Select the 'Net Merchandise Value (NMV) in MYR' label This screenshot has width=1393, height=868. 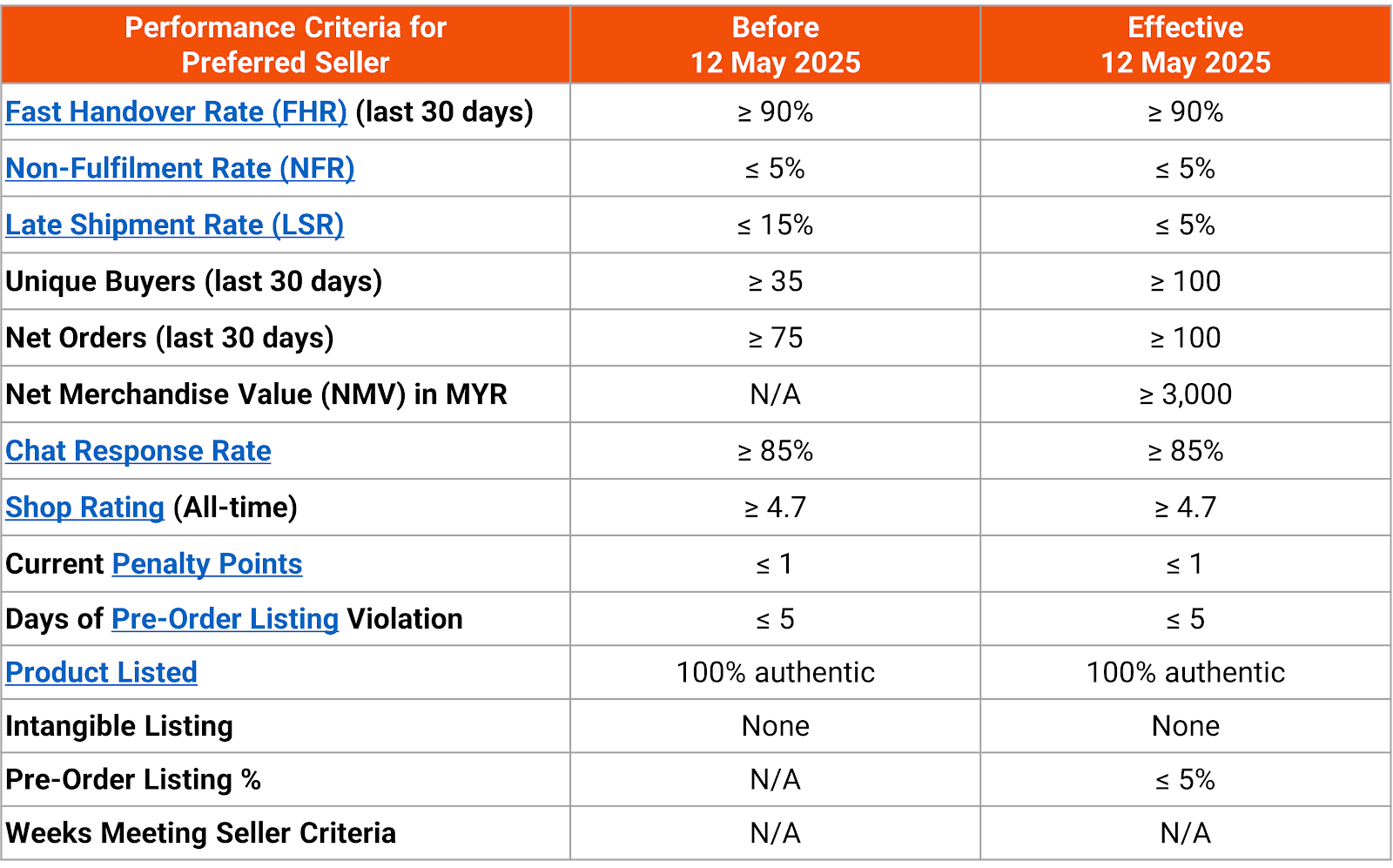[x=256, y=394]
